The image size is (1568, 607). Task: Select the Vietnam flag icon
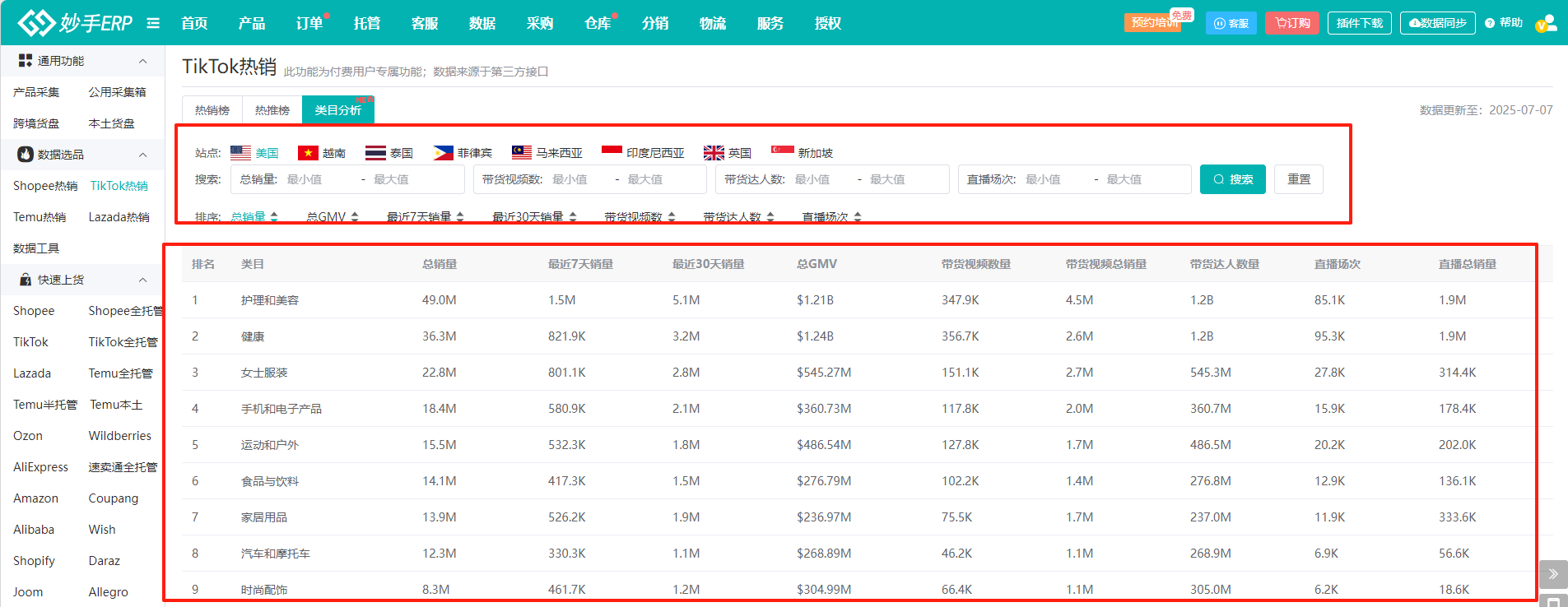tap(308, 153)
